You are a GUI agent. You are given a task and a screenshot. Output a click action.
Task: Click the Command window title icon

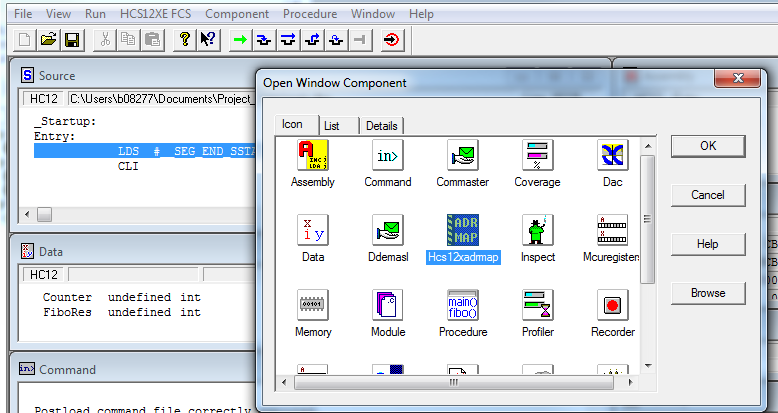click(x=27, y=369)
